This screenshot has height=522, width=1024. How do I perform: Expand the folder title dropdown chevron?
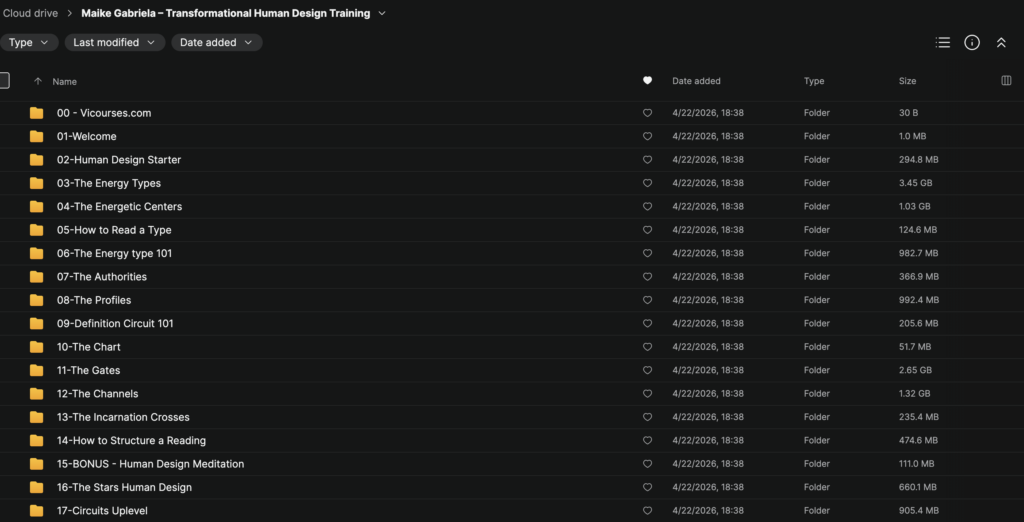click(x=382, y=14)
